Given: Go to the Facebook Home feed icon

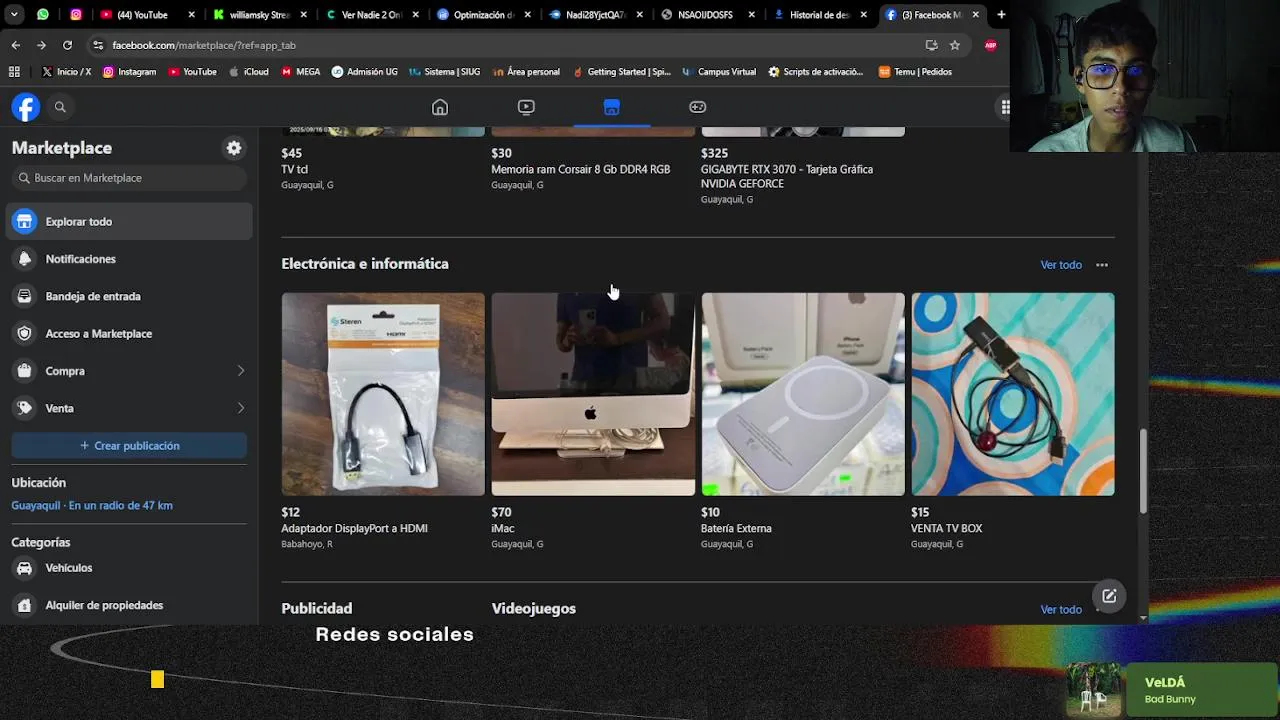Looking at the screenshot, I should click(440, 107).
